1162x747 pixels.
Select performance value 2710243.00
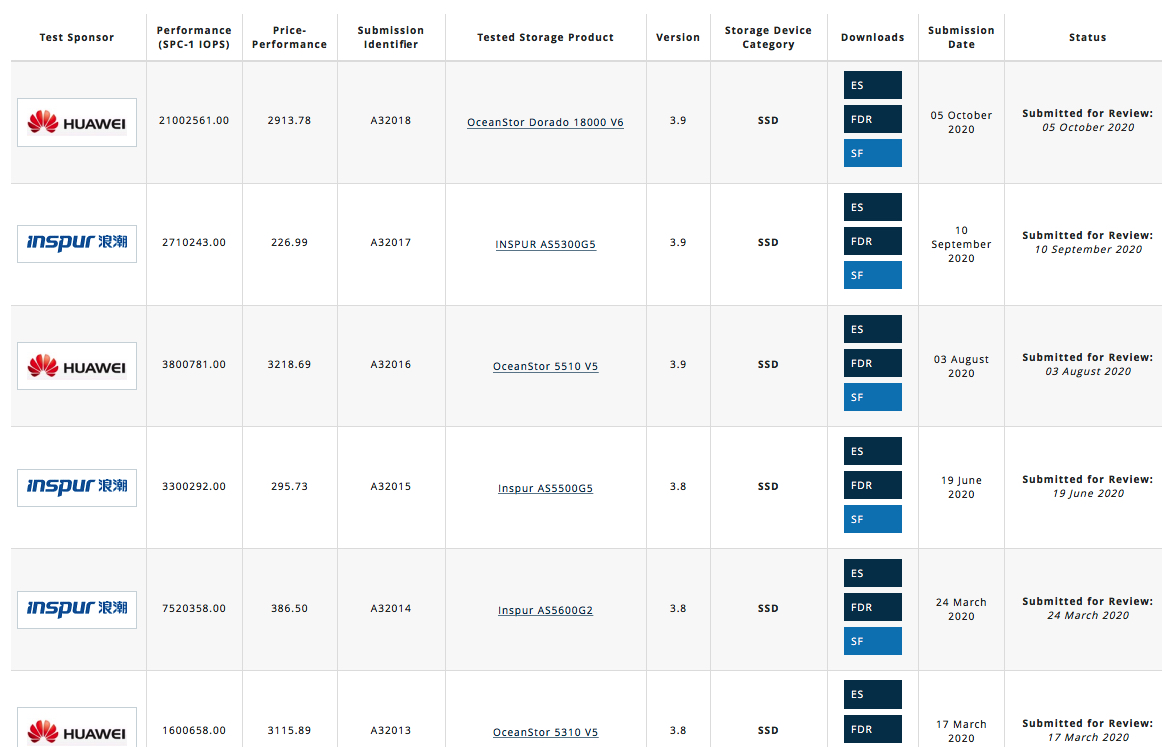click(194, 242)
